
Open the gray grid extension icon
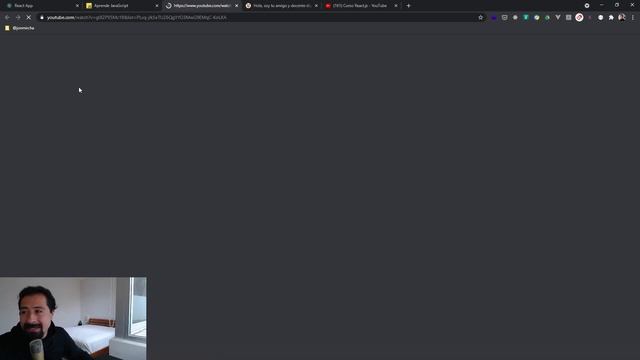(569, 18)
